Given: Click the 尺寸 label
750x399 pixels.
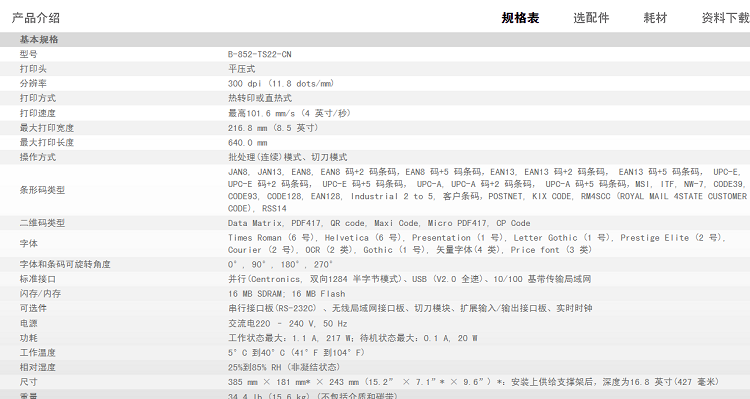Looking at the screenshot, I should [29, 382].
